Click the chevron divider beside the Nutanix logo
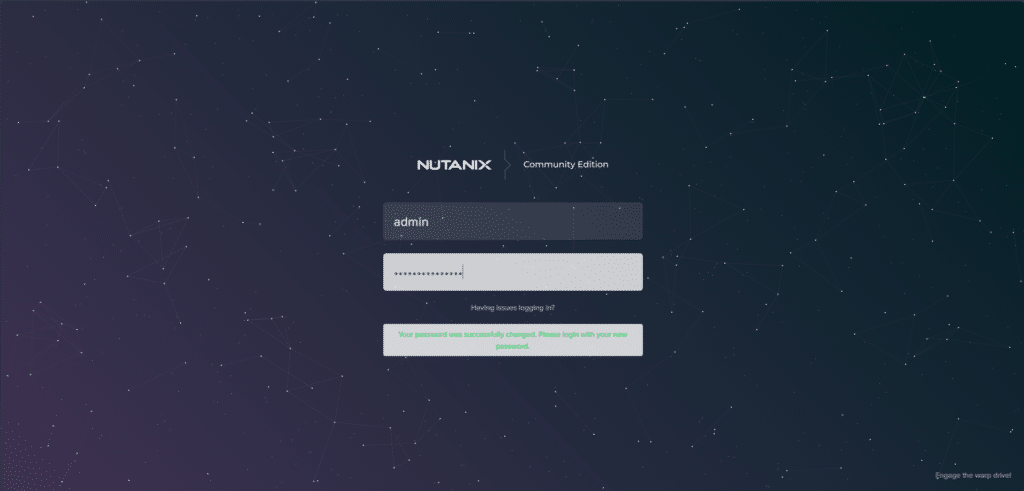The height and width of the screenshot is (491, 1024). tap(507, 165)
